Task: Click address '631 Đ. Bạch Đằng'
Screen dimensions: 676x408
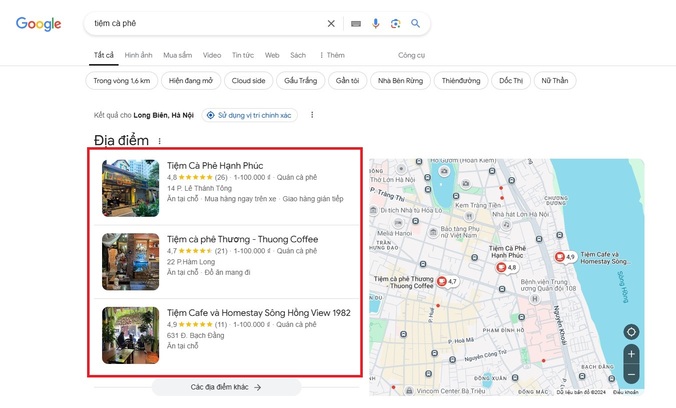Action: [195, 335]
